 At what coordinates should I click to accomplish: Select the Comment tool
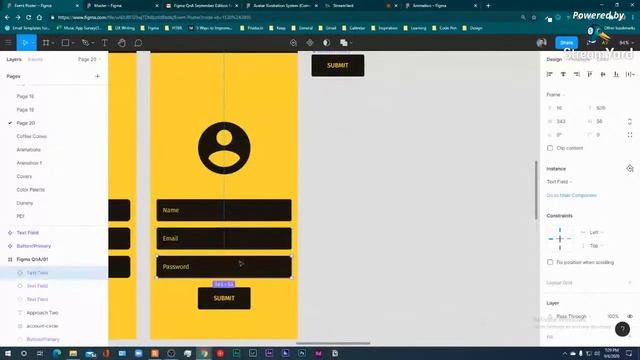(x=138, y=42)
